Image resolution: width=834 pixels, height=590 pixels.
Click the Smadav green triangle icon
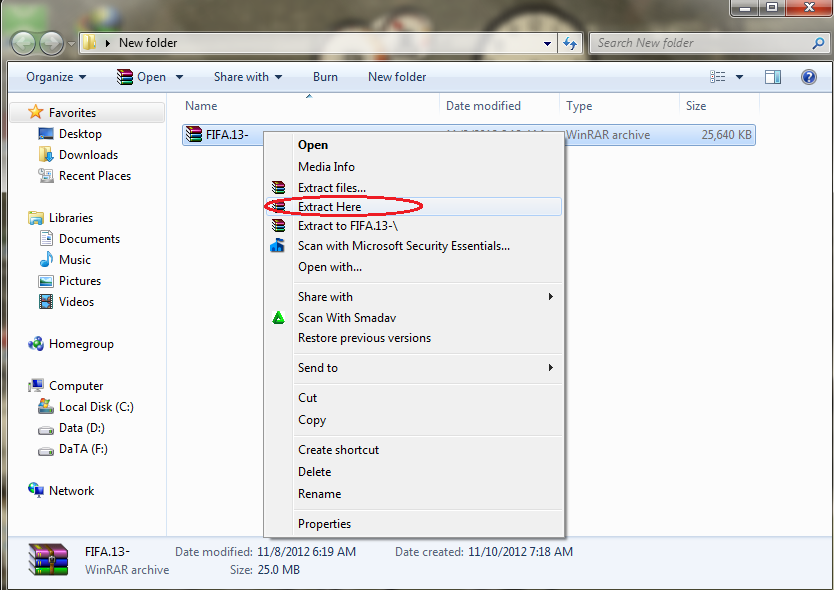click(x=278, y=318)
